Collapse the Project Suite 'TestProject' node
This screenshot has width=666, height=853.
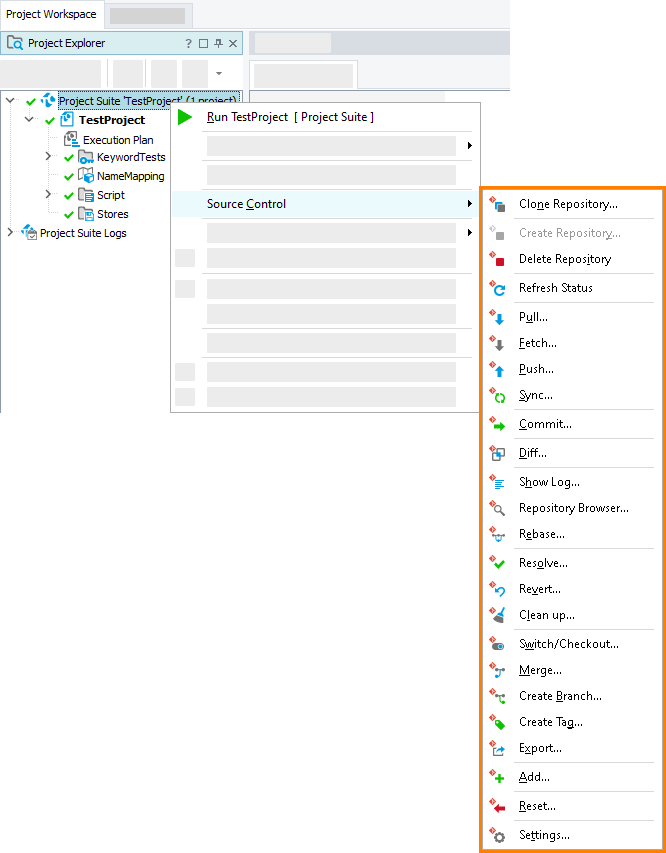(10, 100)
